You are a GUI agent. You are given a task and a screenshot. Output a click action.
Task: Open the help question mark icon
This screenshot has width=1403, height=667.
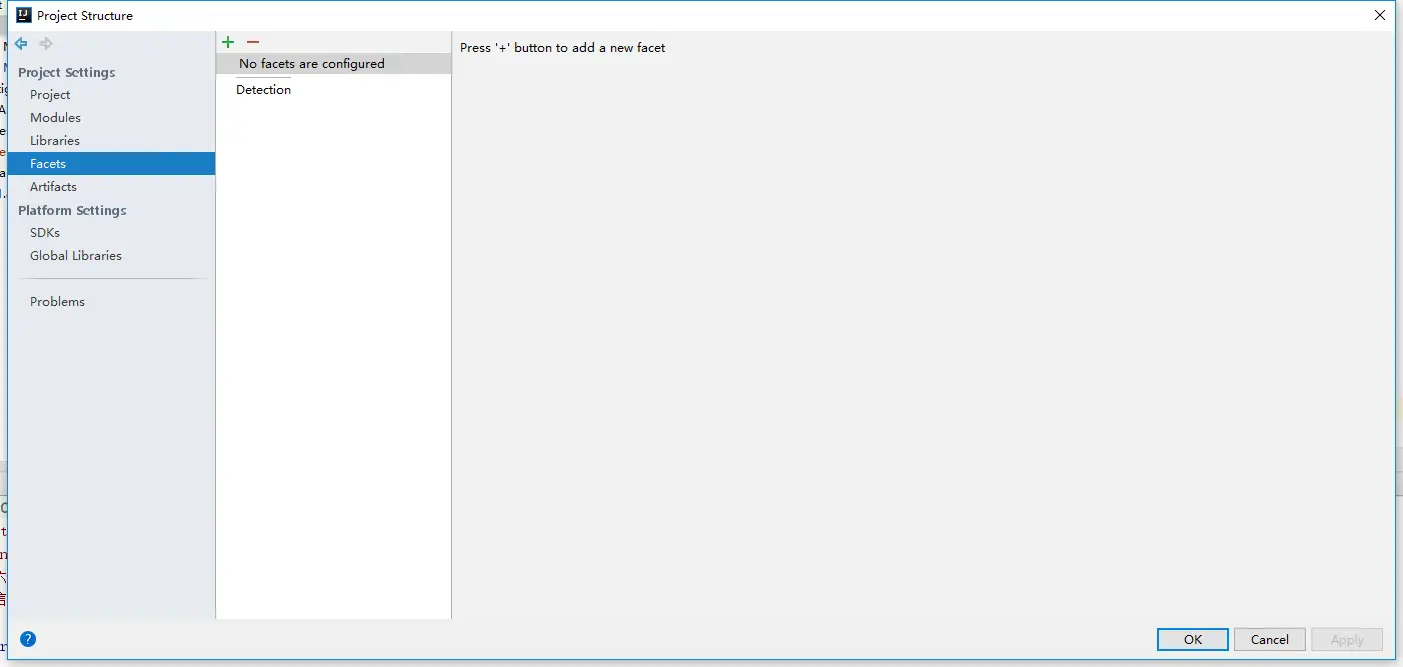(28, 639)
